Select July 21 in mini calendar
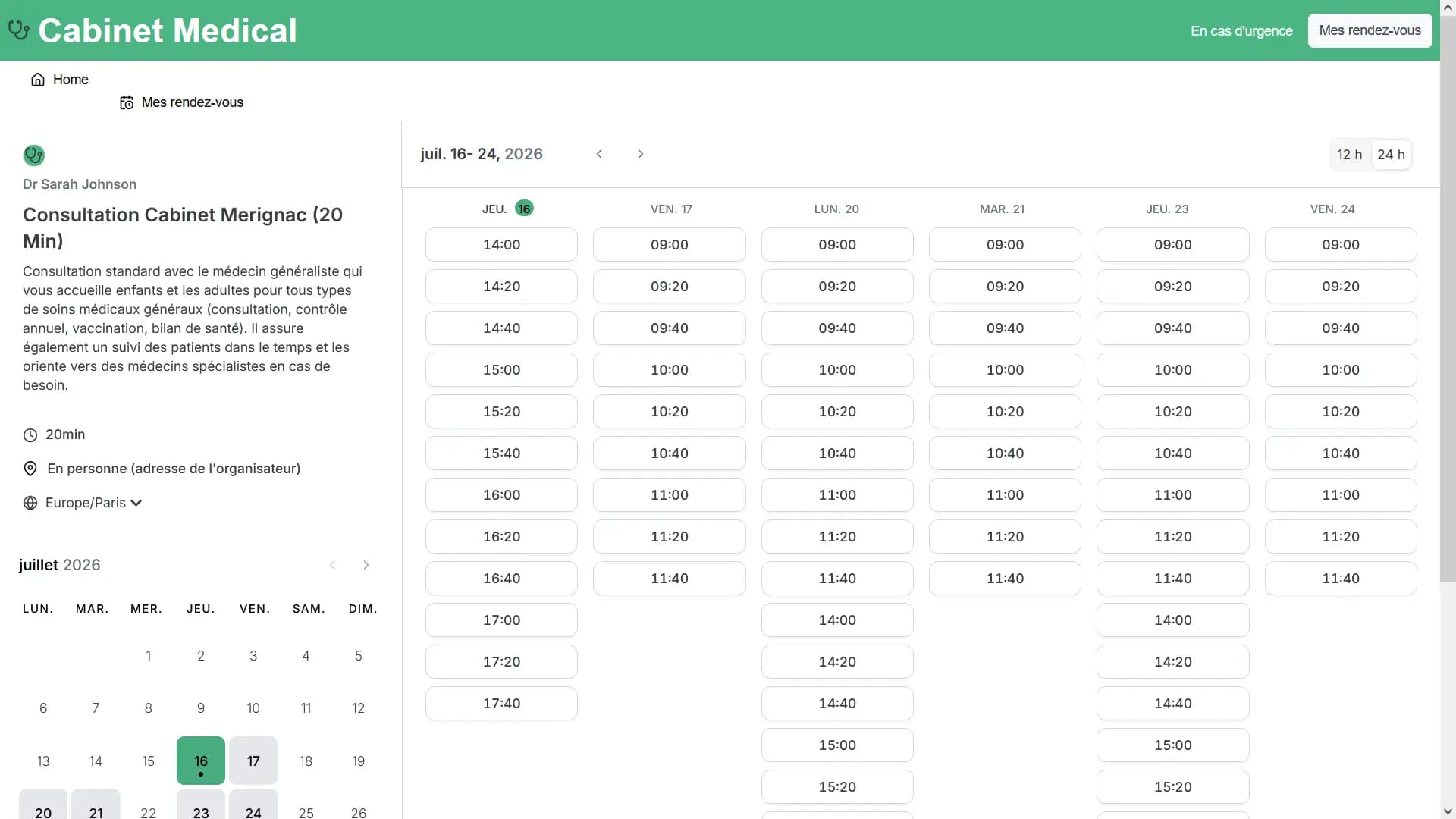The height and width of the screenshot is (819, 1456). pyautogui.click(x=96, y=805)
